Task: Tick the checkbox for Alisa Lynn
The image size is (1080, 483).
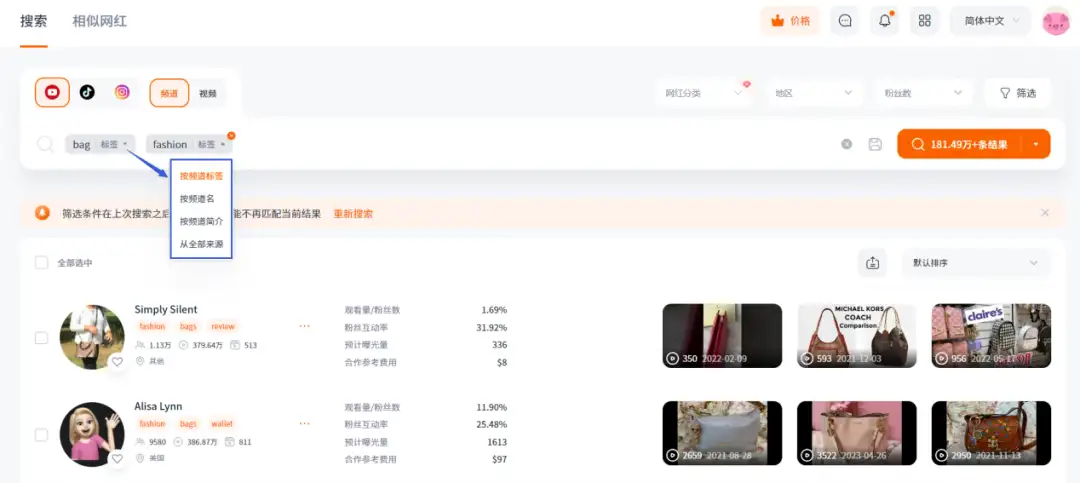Action: click(41, 435)
